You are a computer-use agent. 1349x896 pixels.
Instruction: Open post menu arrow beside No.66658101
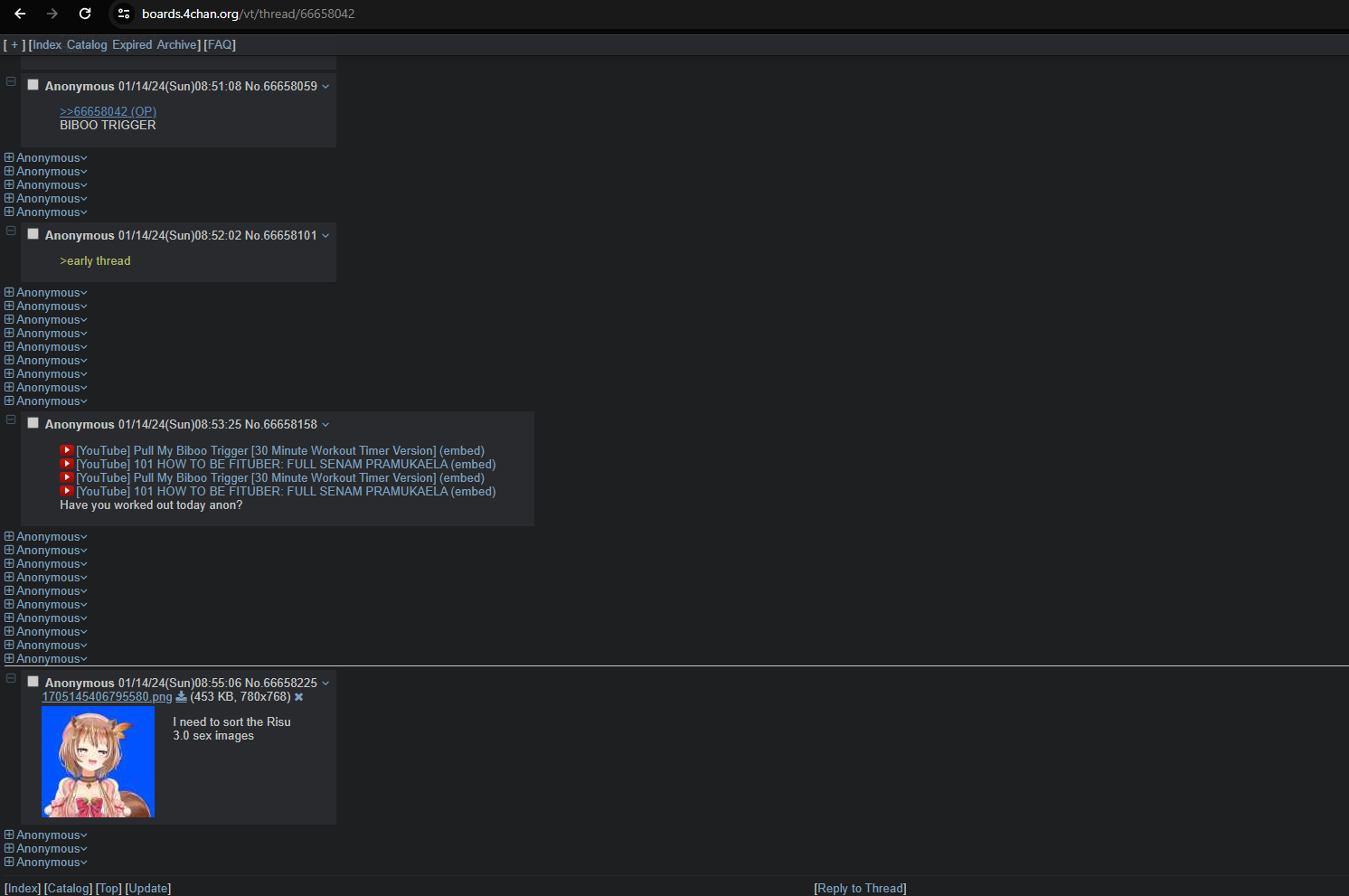[325, 236]
